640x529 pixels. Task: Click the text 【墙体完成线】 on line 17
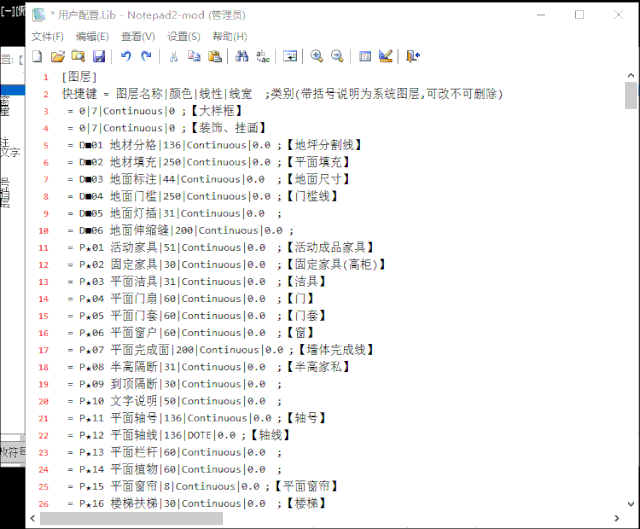336,350
